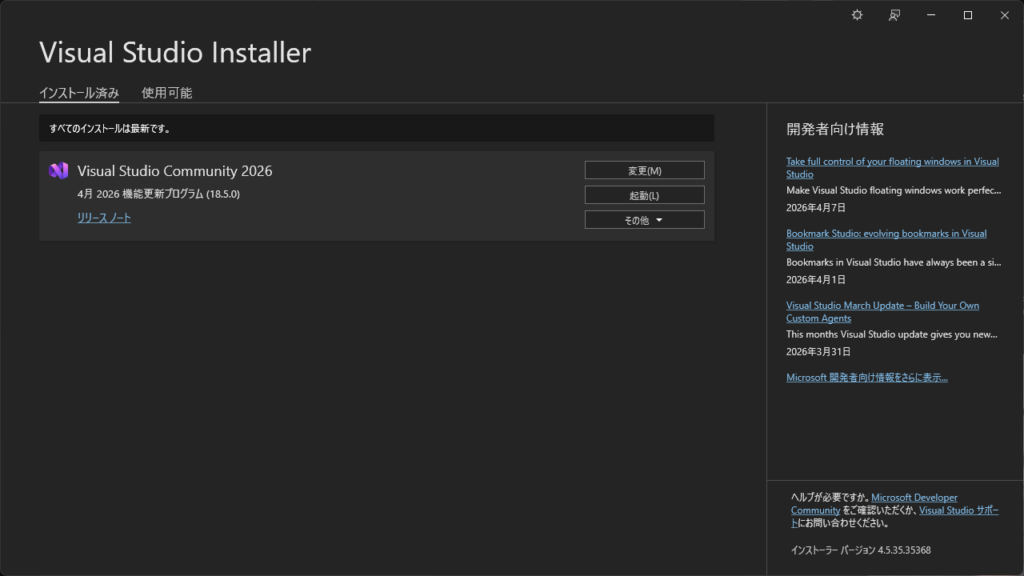The width and height of the screenshot is (1024, 576).
Task: Click the purple Visual Studio logo icon
Action: coord(58,171)
